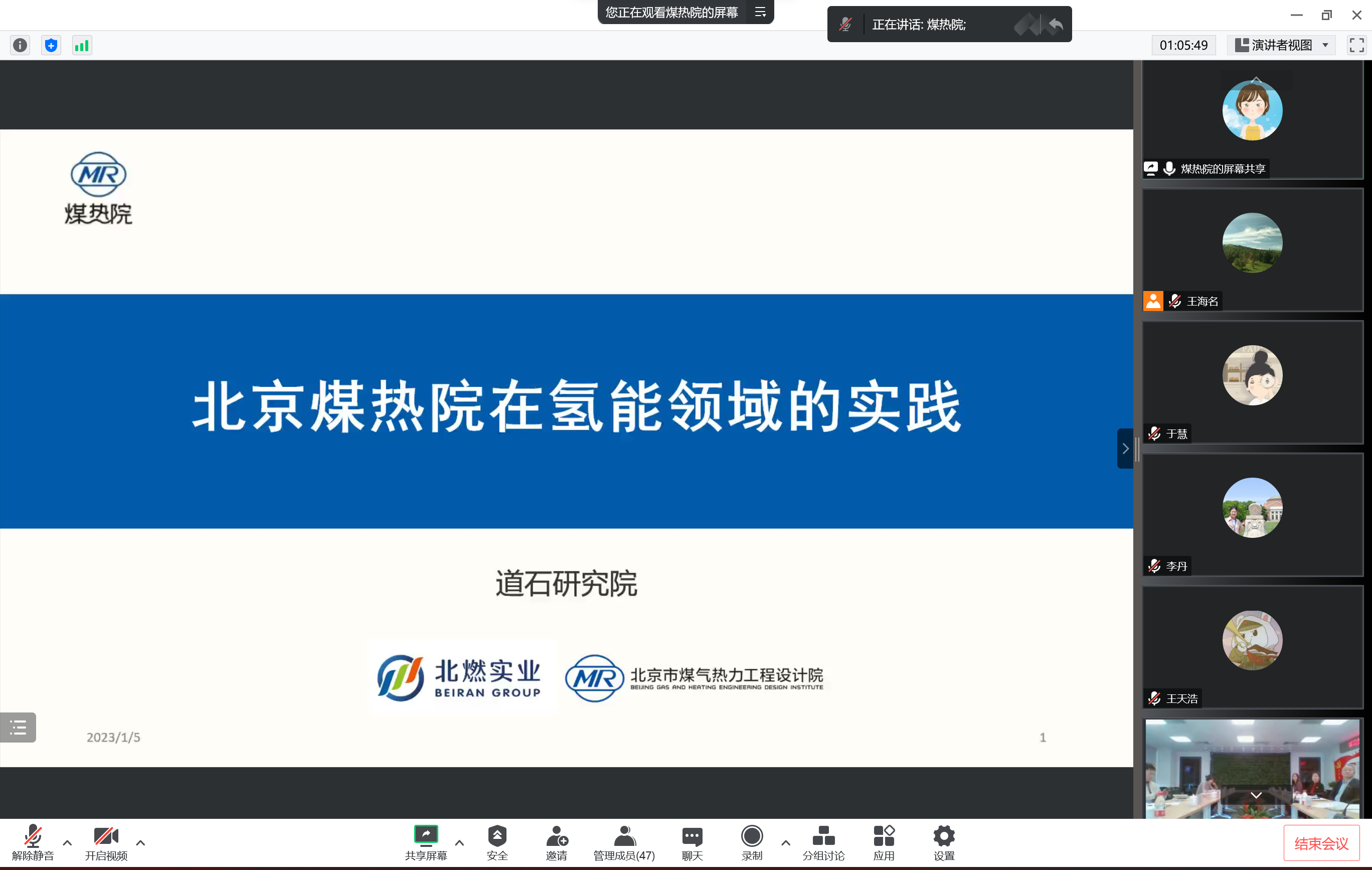1372x870 pixels.
Task: Open the screen-share options menu icon
Action: pyautogui.click(x=760, y=12)
